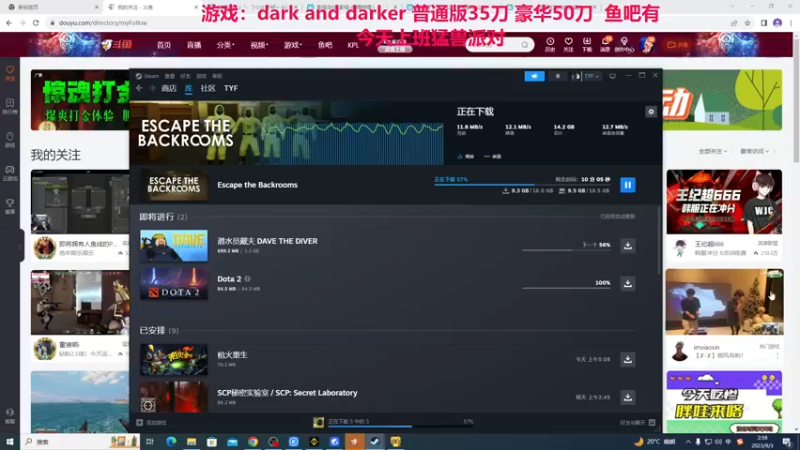Image resolution: width=800 pixels, height=450 pixels.
Task: Open Steam download settings gear
Action: pos(651,112)
